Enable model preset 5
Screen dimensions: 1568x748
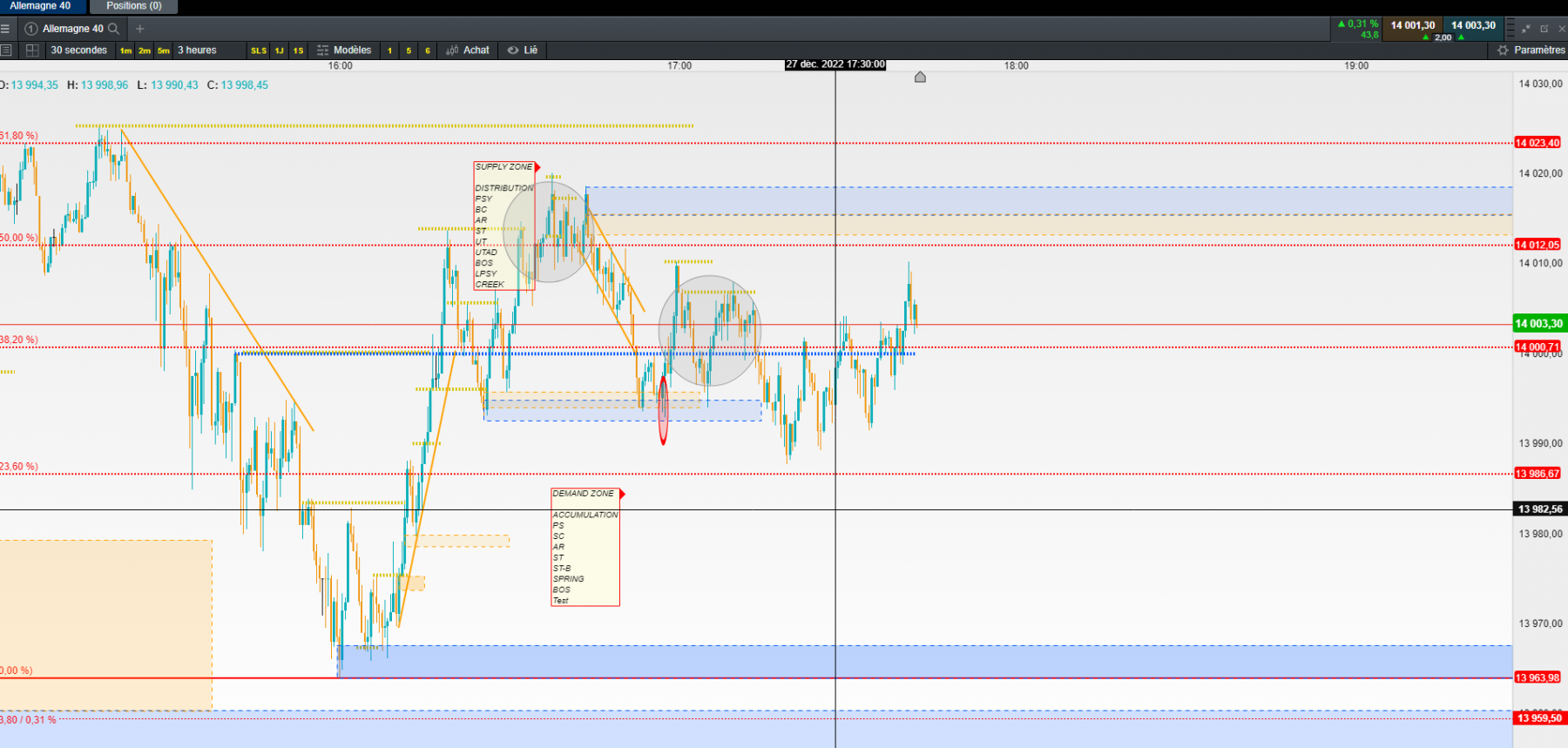(409, 51)
